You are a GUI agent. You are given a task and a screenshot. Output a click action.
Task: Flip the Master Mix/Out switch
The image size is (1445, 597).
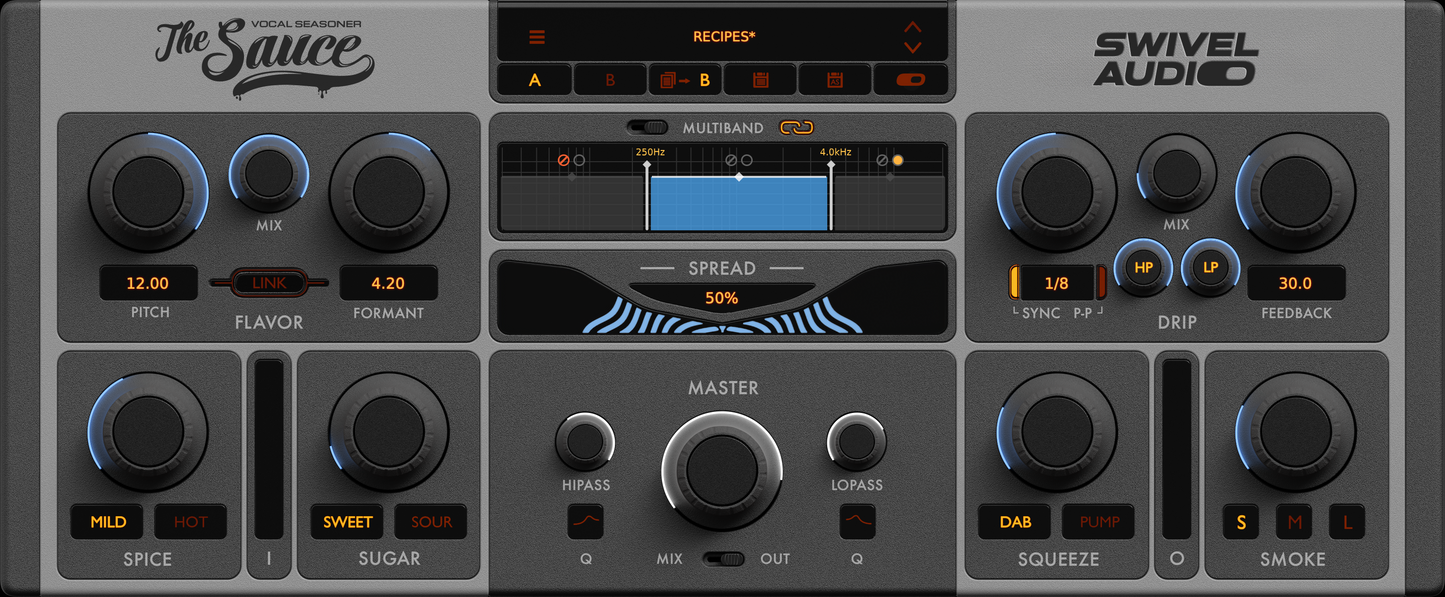723,558
